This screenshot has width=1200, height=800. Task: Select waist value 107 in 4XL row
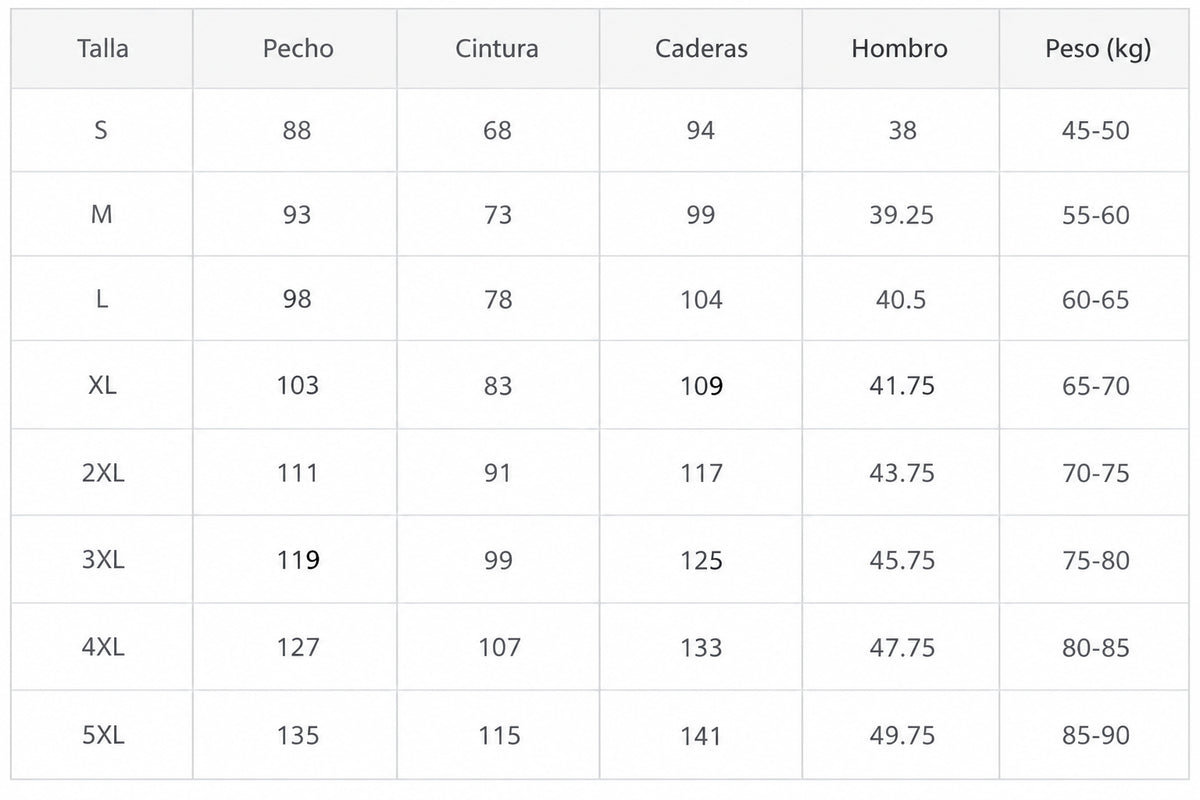click(499, 647)
